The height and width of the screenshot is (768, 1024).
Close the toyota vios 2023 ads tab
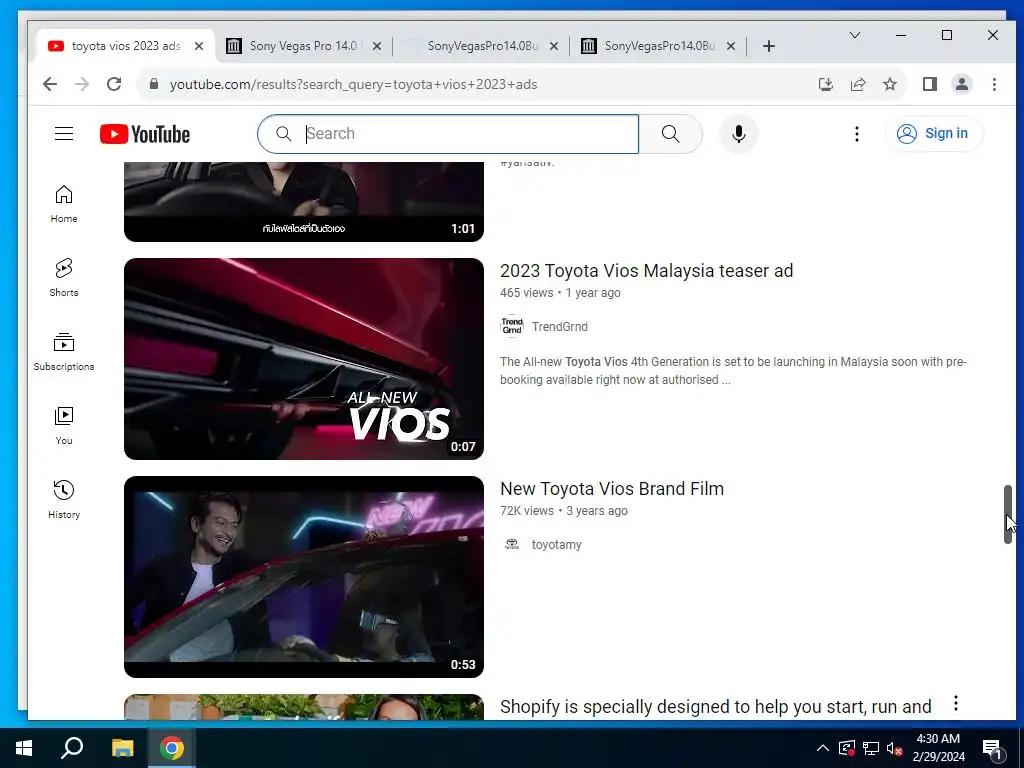tap(199, 46)
